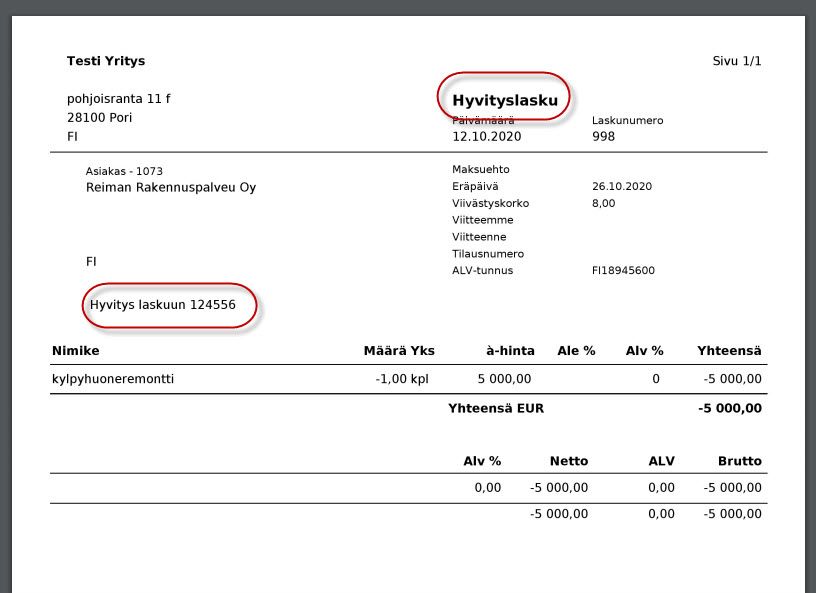Click the Nimike column header
This screenshot has width=816, height=593.
point(75,351)
